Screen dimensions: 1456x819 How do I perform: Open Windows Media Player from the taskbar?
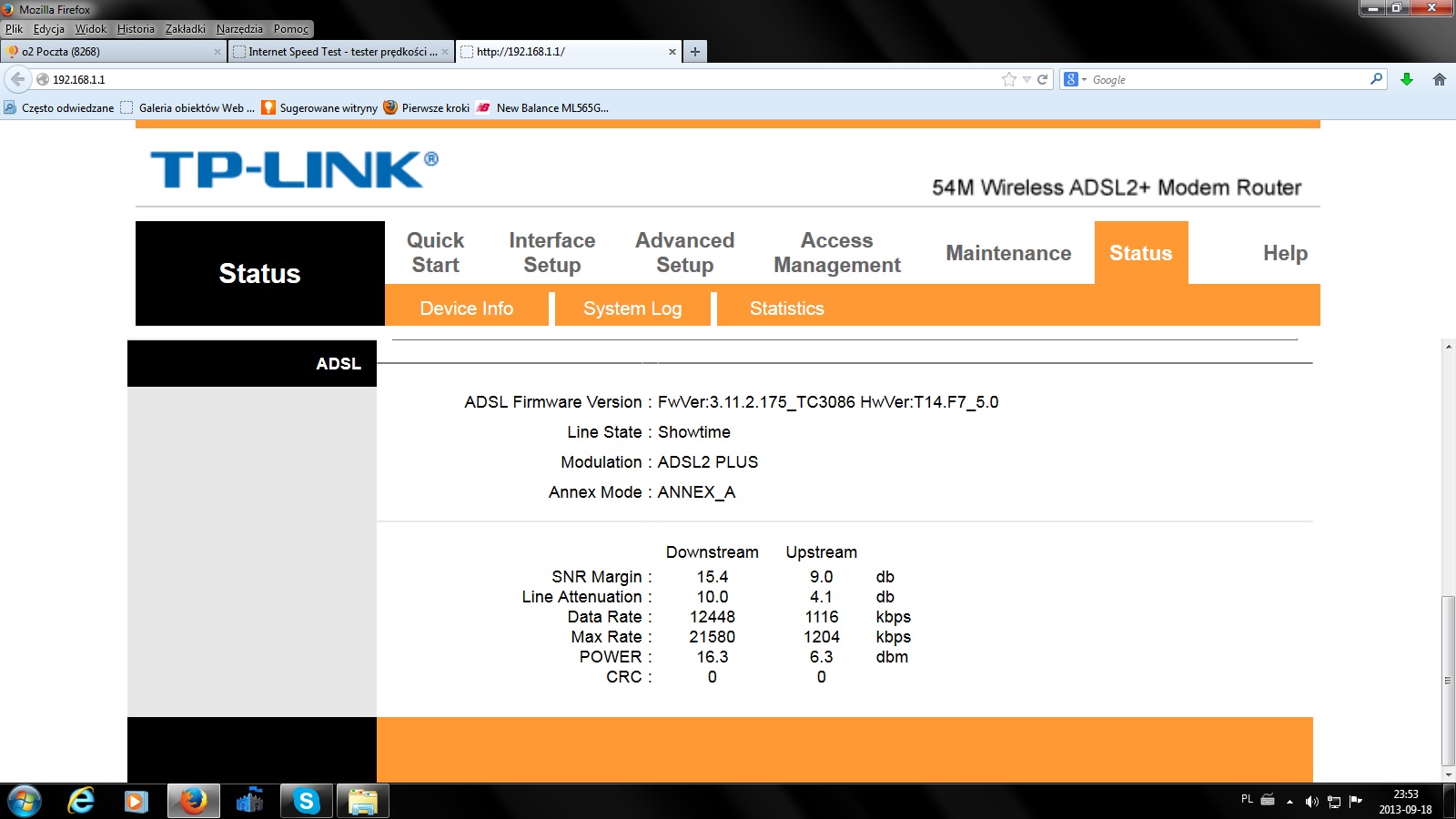[x=136, y=802]
